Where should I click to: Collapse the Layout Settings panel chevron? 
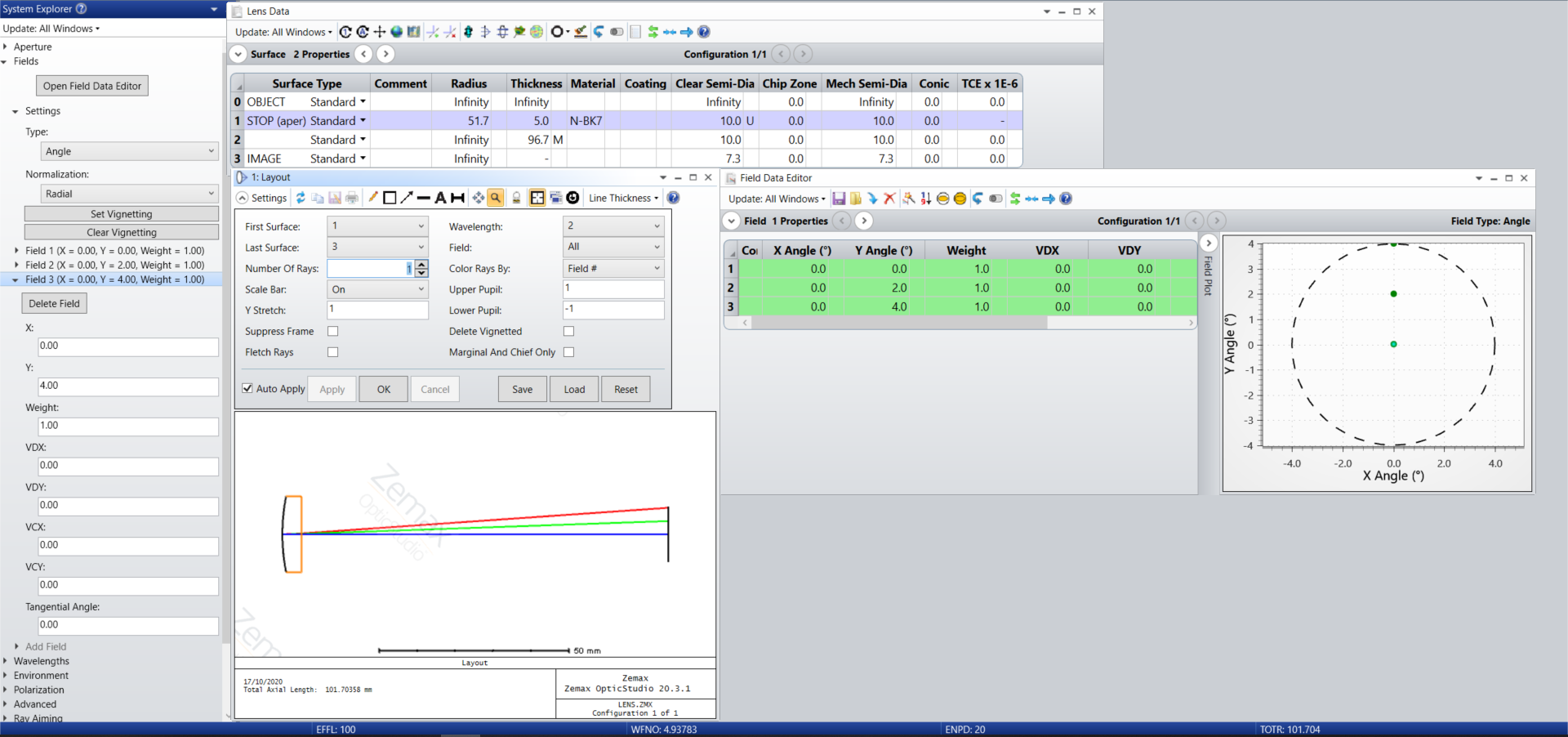click(243, 198)
